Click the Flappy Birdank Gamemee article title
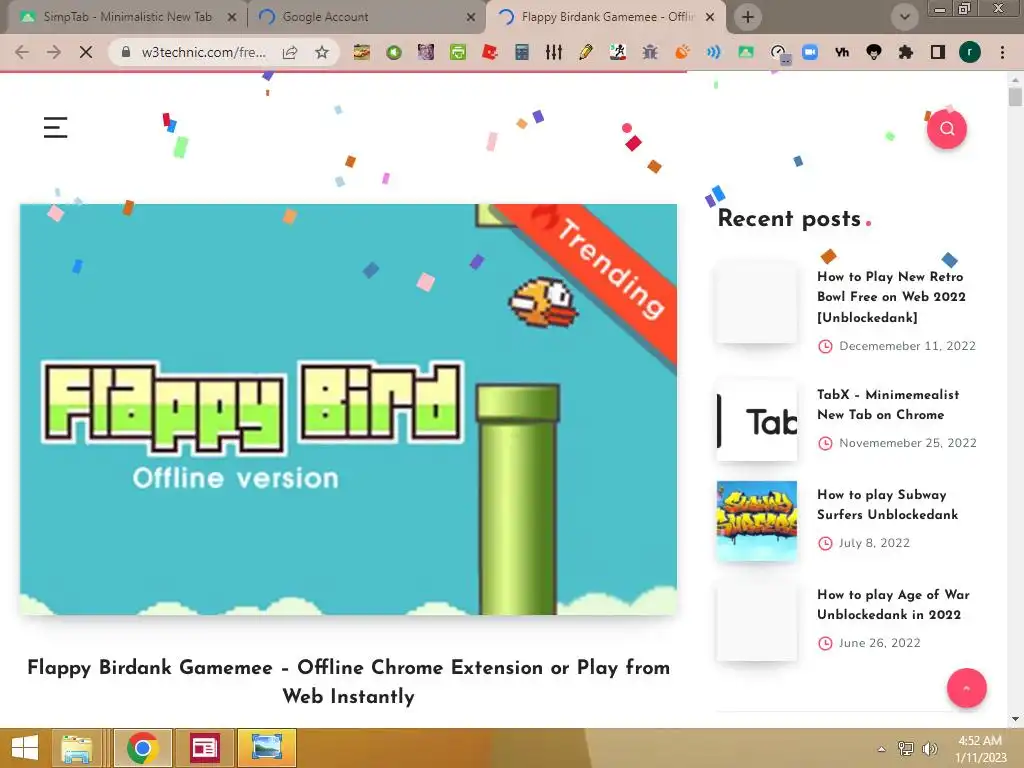 pos(349,682)
